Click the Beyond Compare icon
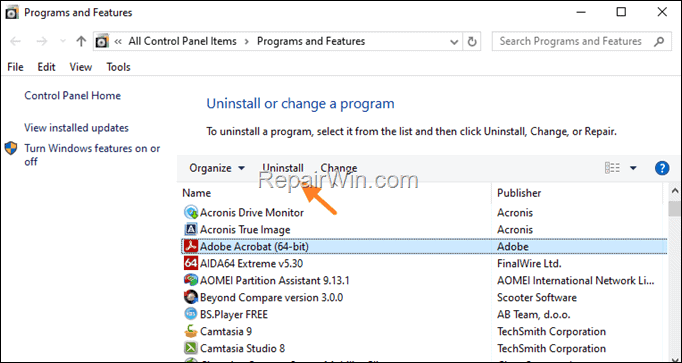 (x=191, y=297)
